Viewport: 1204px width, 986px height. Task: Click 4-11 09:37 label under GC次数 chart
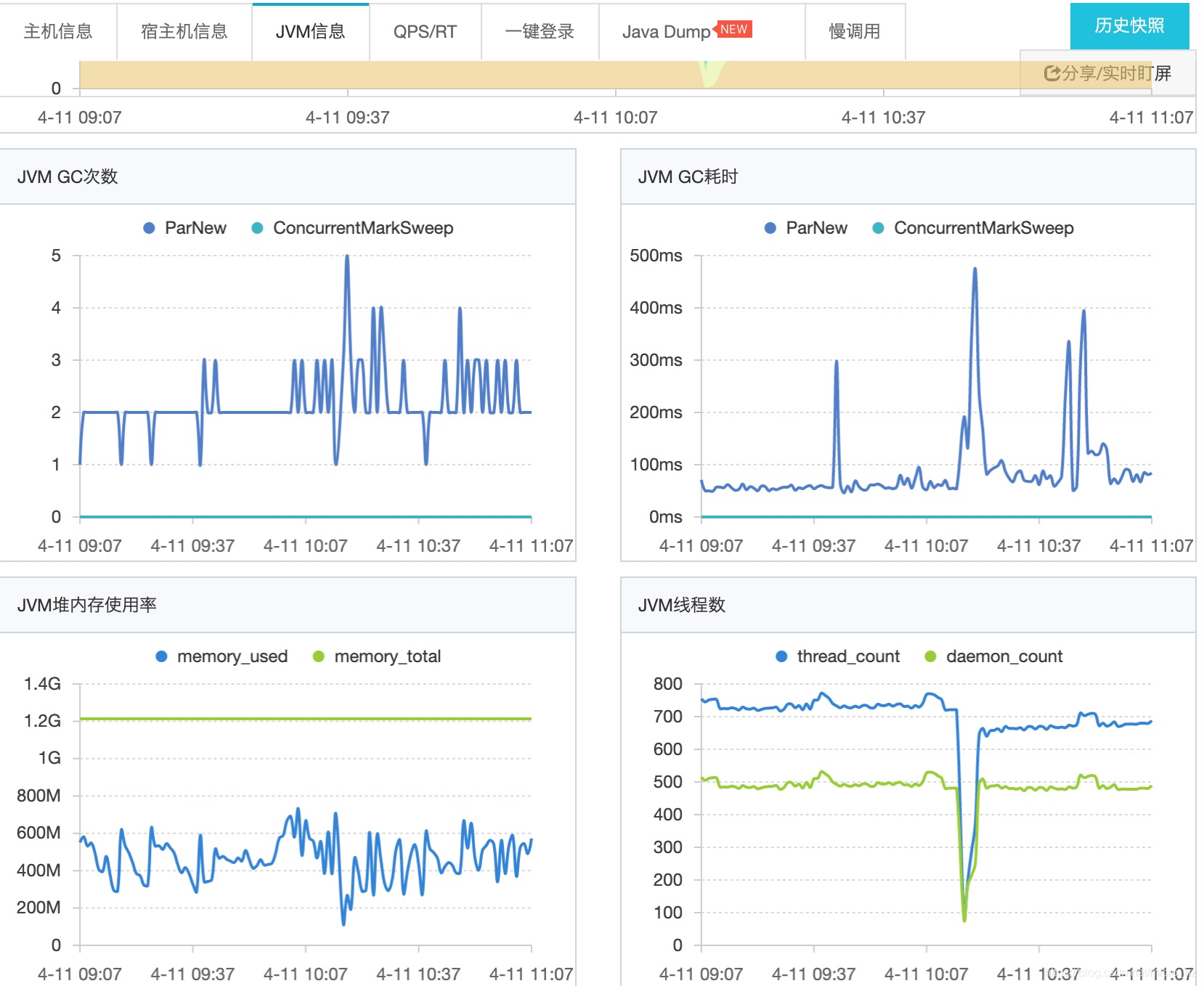tap(192, 546)
